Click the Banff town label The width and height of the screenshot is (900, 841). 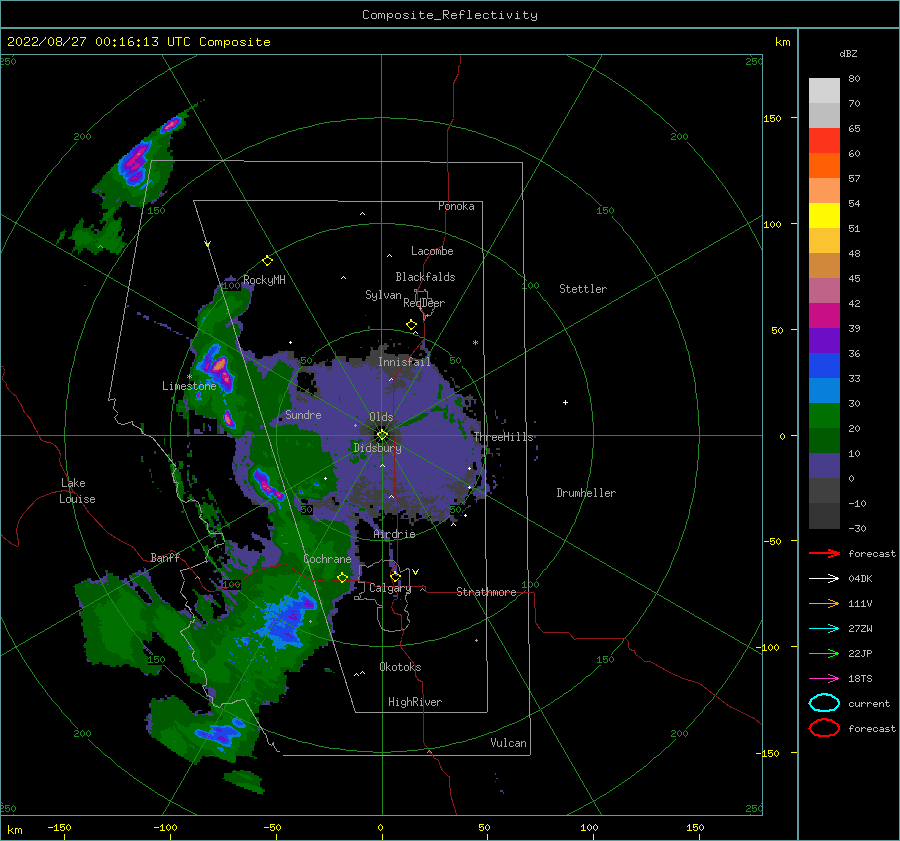click(x=165, y=557)
